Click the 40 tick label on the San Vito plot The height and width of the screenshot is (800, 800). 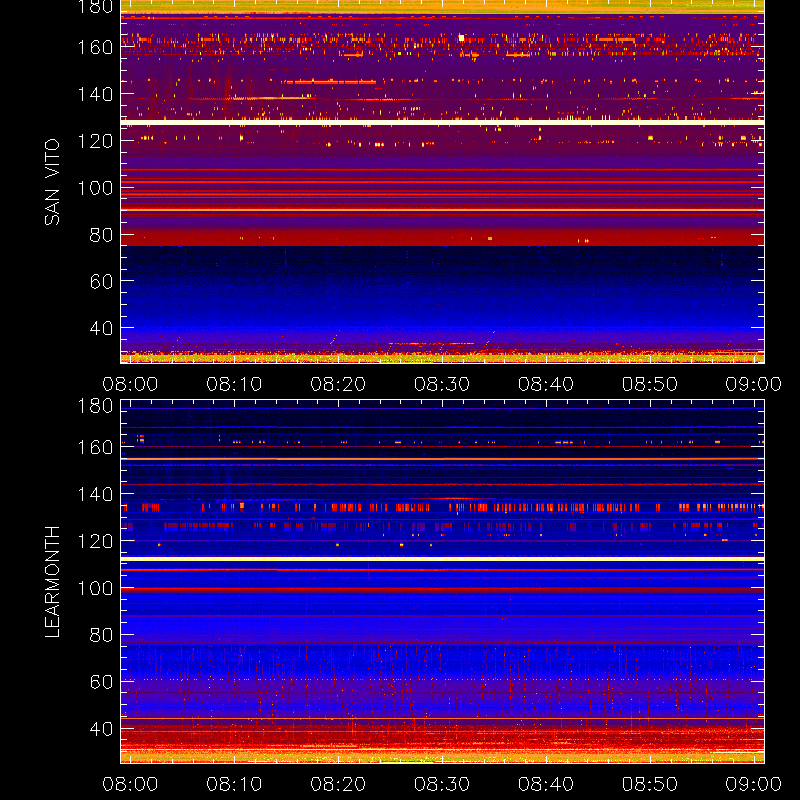[101, 328]
